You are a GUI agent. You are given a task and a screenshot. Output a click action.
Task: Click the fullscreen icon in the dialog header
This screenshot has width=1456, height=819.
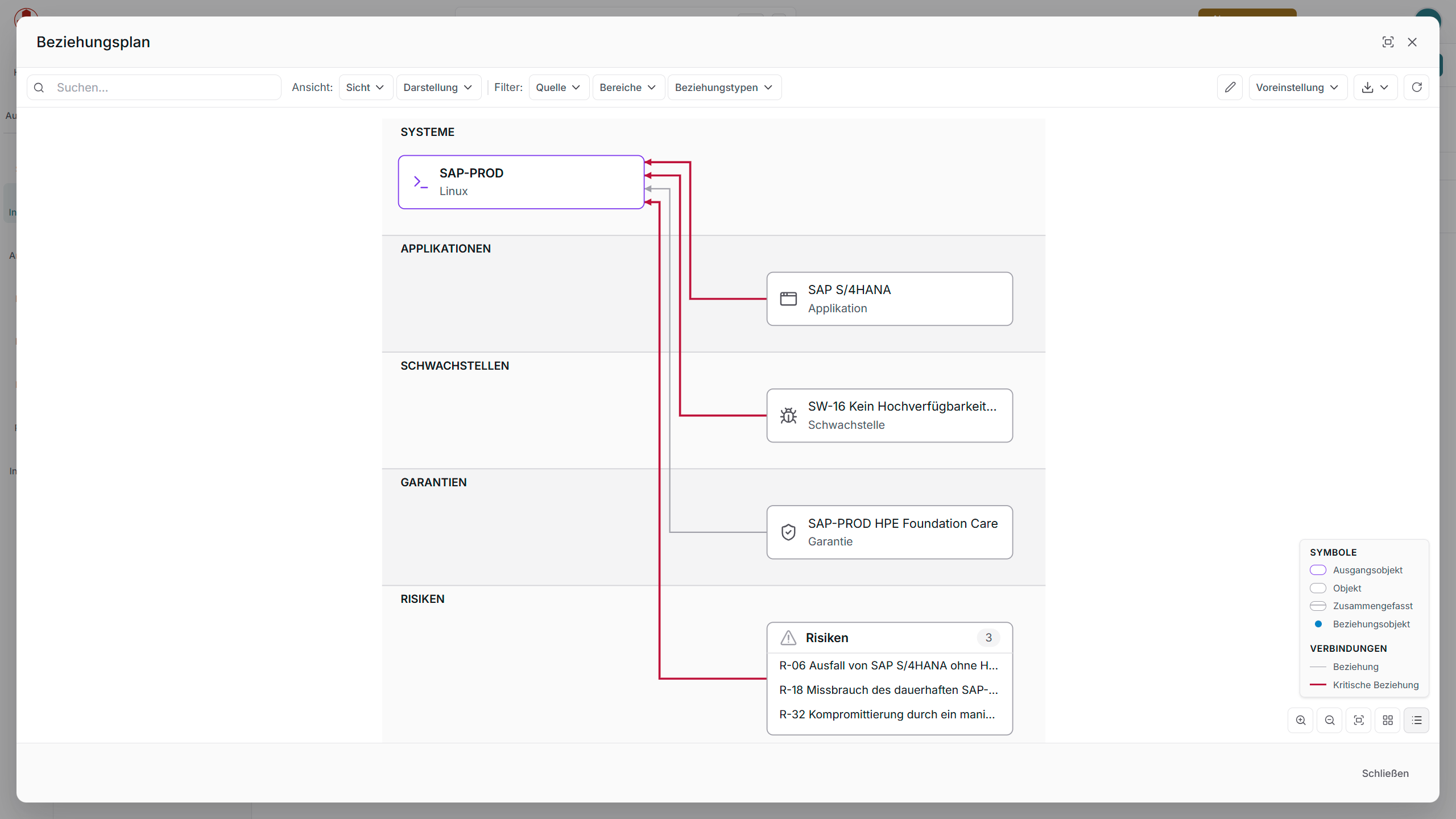1388,42
